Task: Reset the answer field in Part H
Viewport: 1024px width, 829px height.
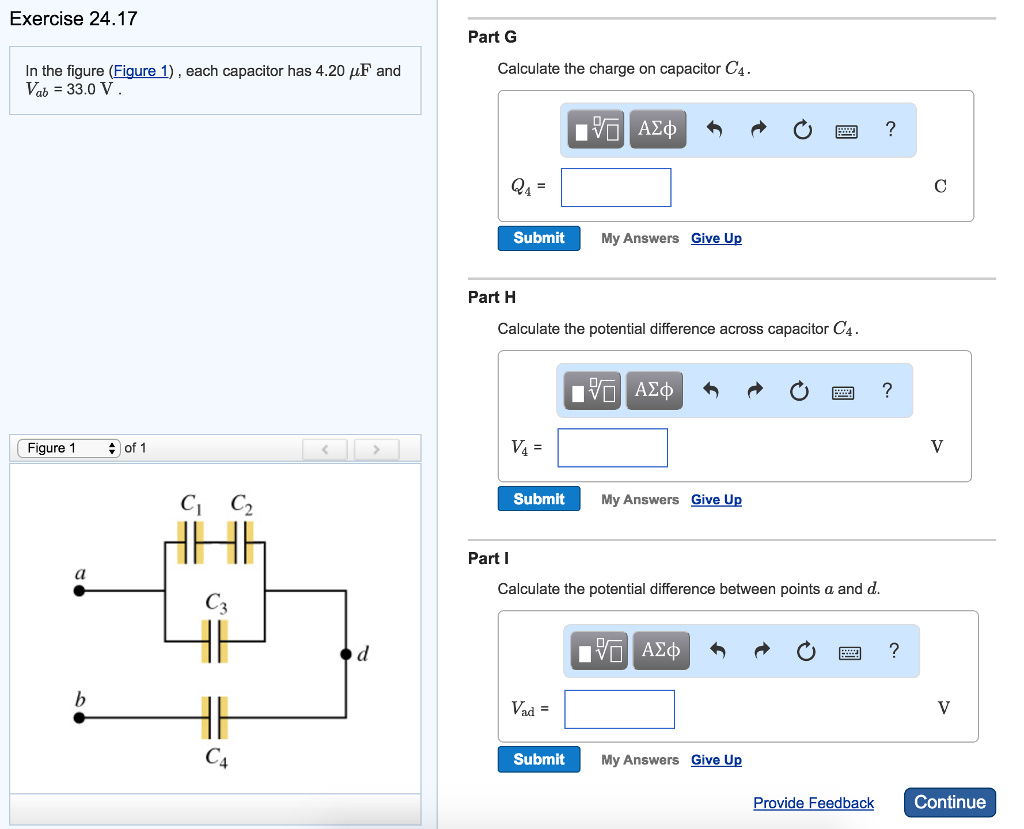Action: [799, 391]
